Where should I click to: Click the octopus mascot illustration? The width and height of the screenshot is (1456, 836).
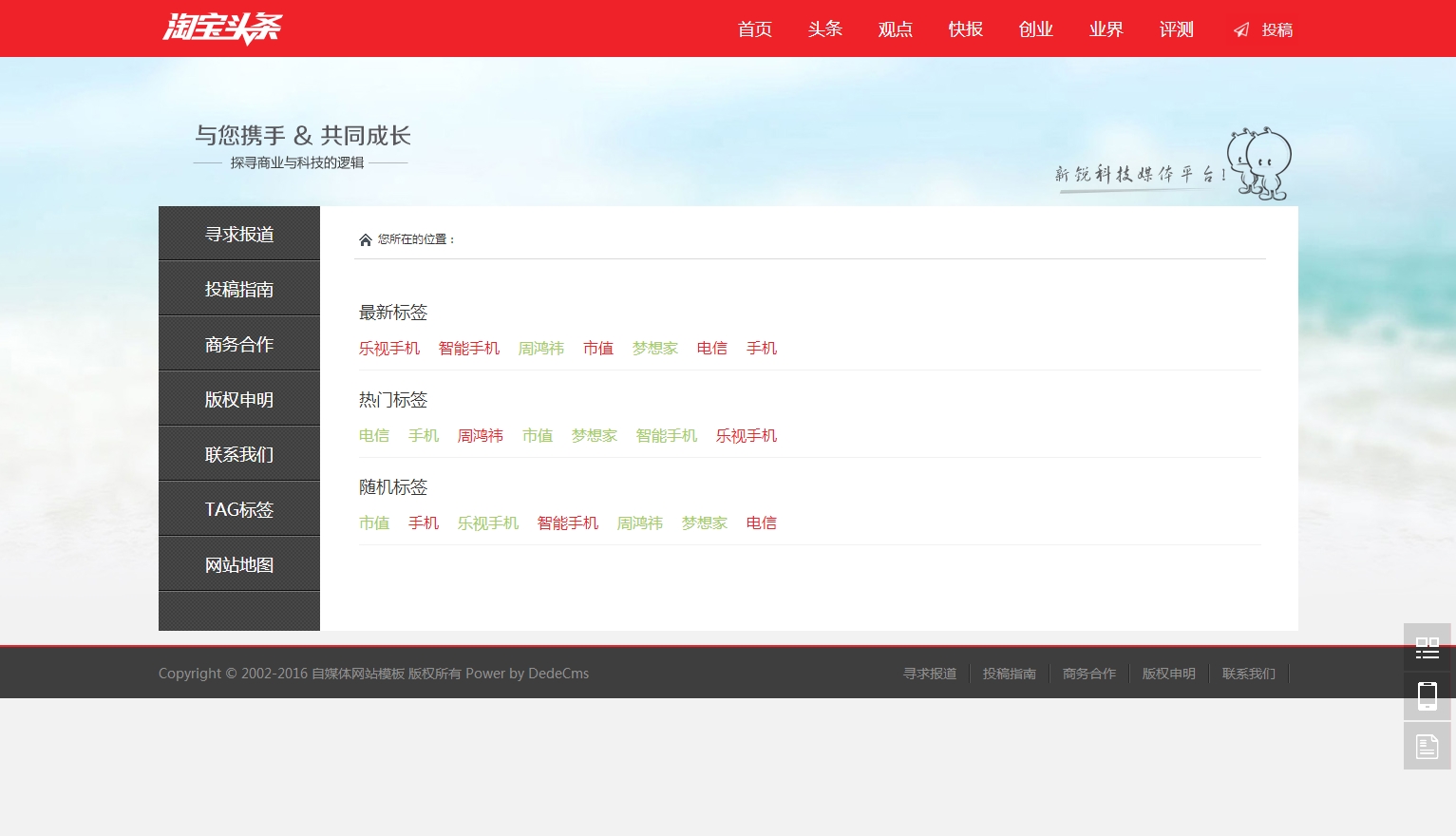pyautogui.click(x=1259, y=163)
